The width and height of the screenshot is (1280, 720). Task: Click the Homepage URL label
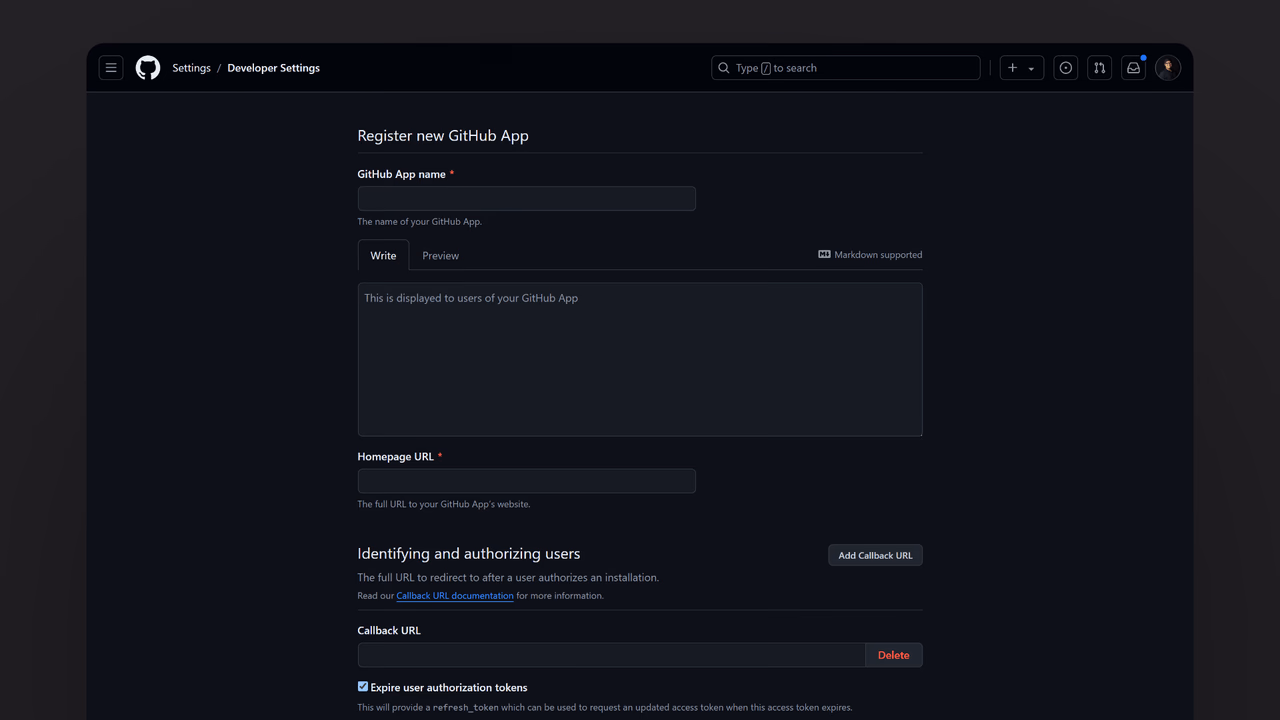coord(396,457)
